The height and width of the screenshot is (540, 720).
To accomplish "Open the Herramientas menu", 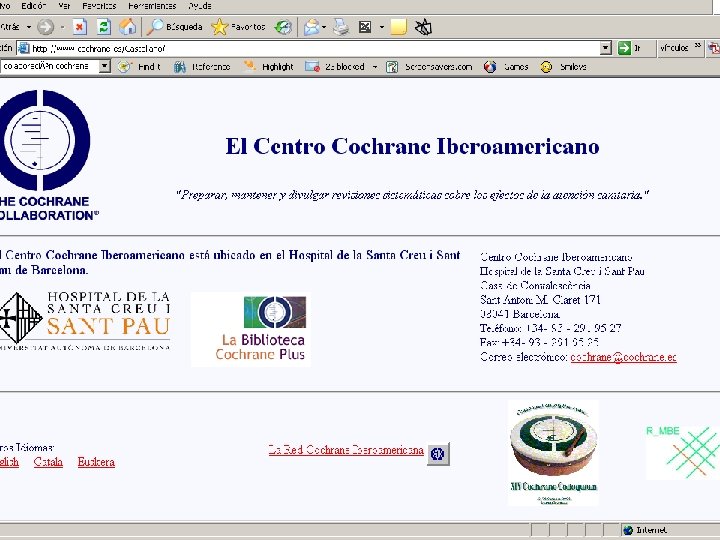I will [152, 6].
